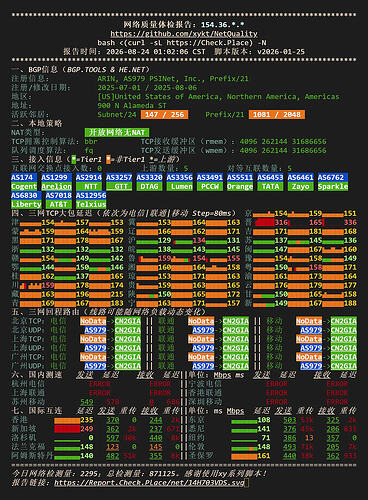Click the AS3491 blue badge
The image size is (368, 500).
tap(210, 177)
